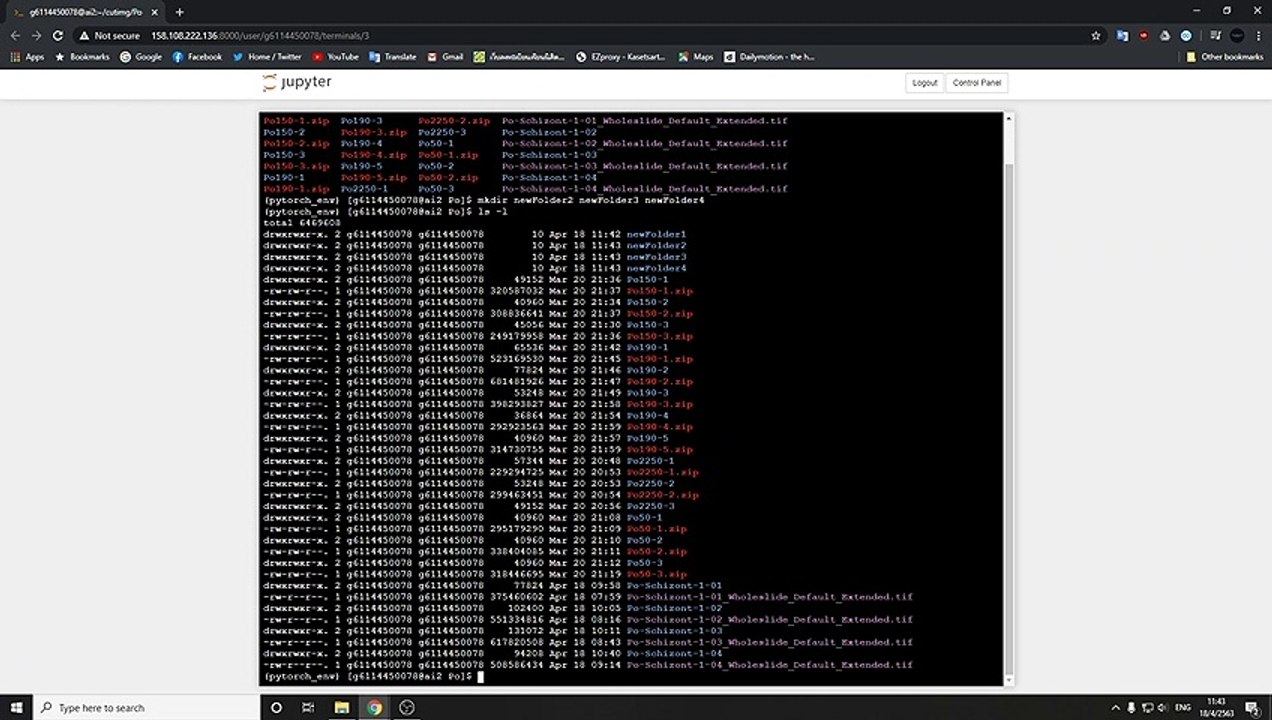Click newFolder1 in the terminal listing
The width and height of the screenshot is (1272, 720).
tap(656, 234)
